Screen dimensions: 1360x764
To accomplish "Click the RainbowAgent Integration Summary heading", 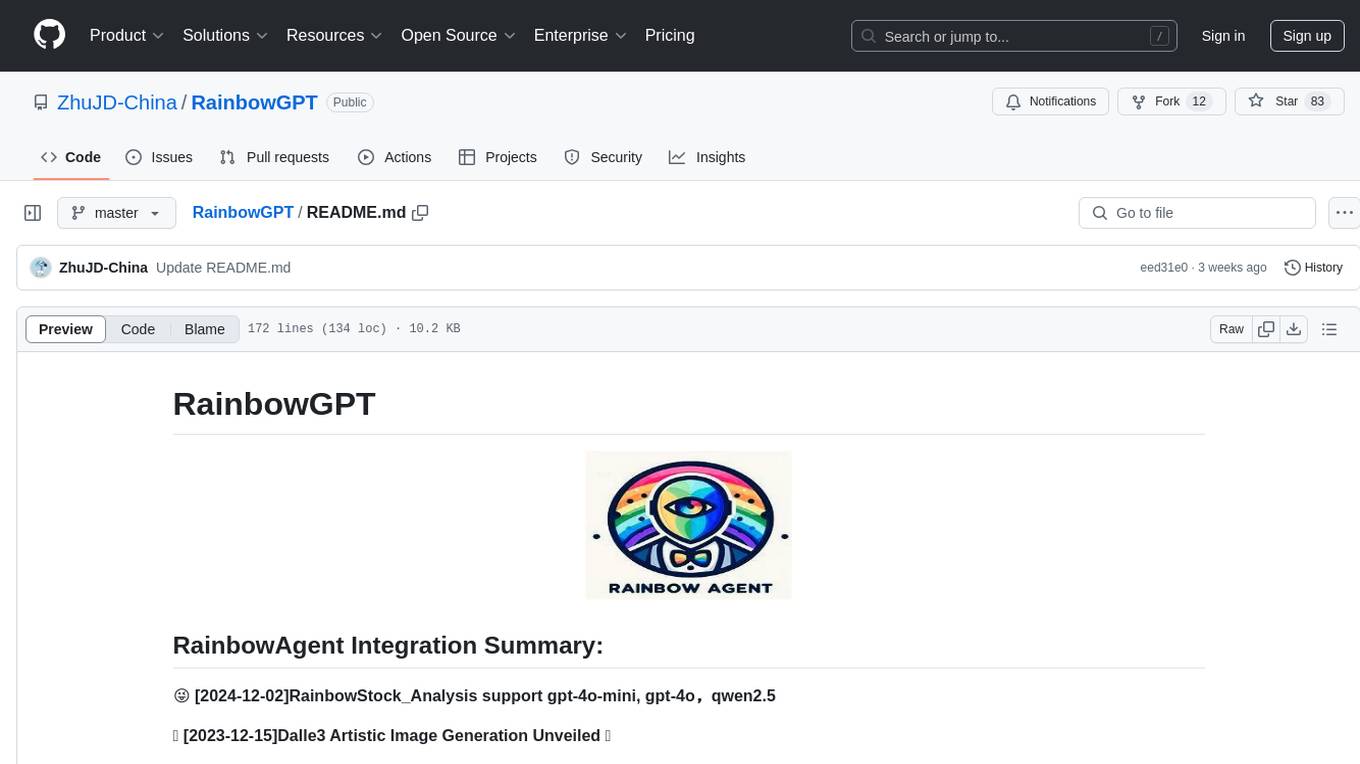I will (388, 645).
